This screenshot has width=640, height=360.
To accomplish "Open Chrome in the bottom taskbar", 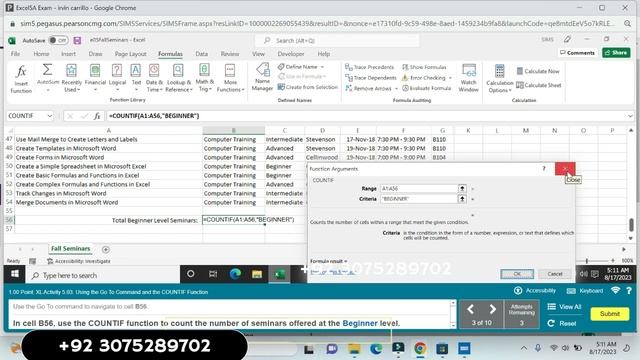I will [420, 349].
